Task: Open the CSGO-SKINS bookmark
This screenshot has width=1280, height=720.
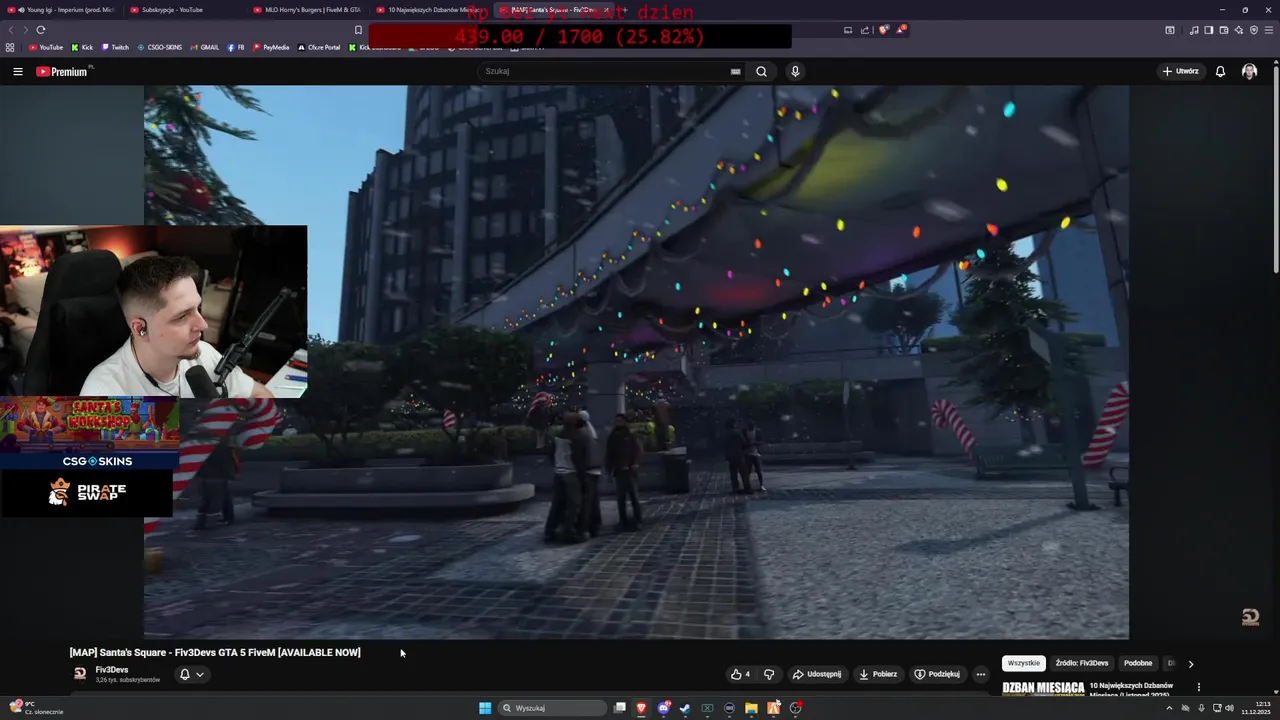Action: pos(160,47)
